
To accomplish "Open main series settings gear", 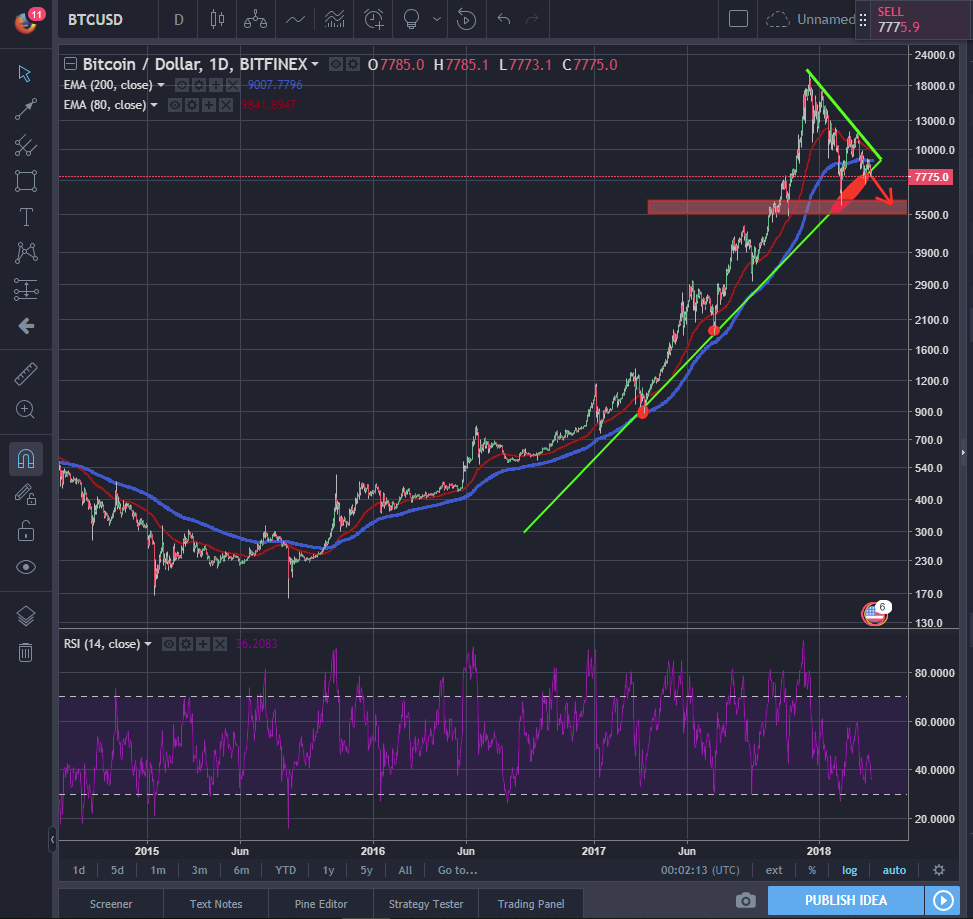I will coord(352,64).
